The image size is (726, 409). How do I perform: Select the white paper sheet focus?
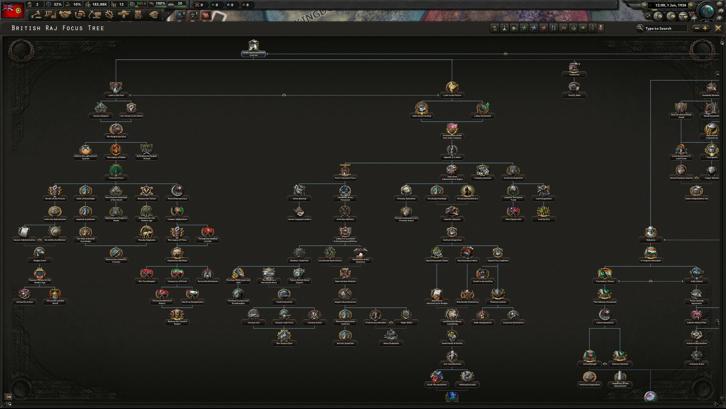(x=24, y=232)
